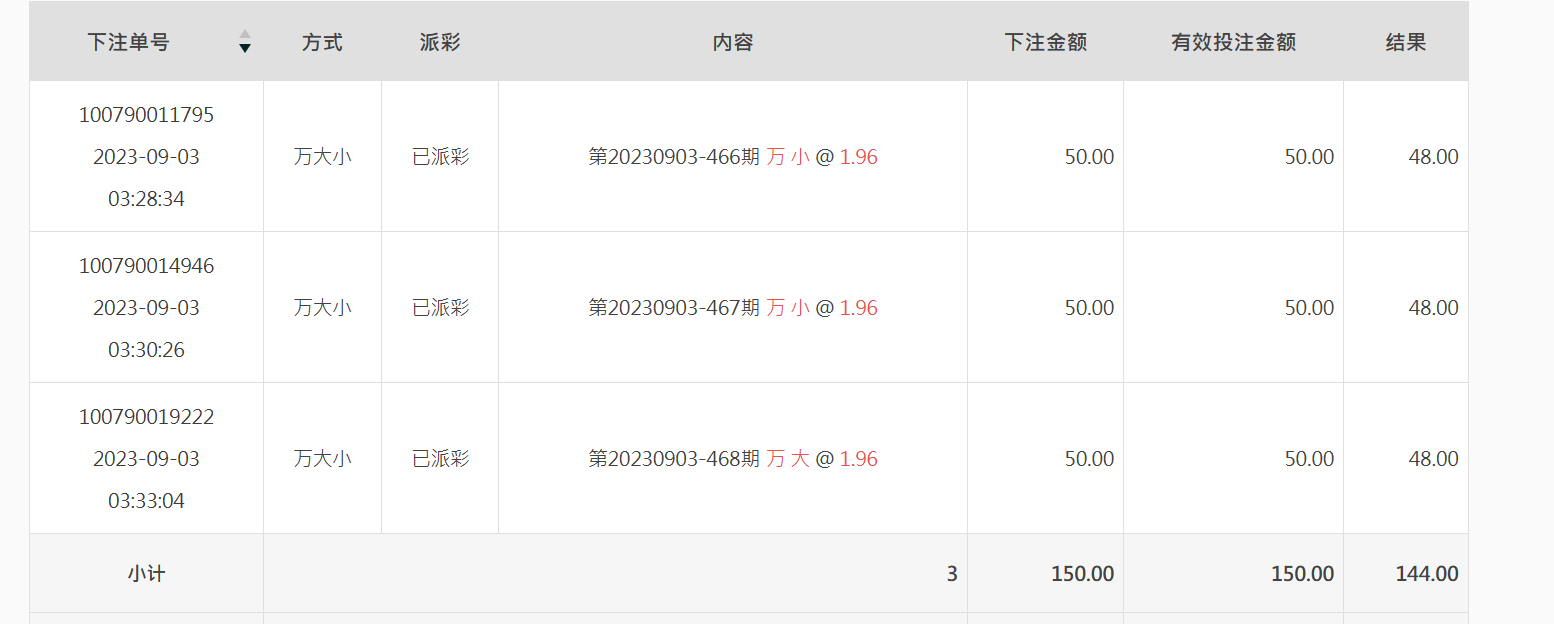Open bet order 100790019222

146,417
